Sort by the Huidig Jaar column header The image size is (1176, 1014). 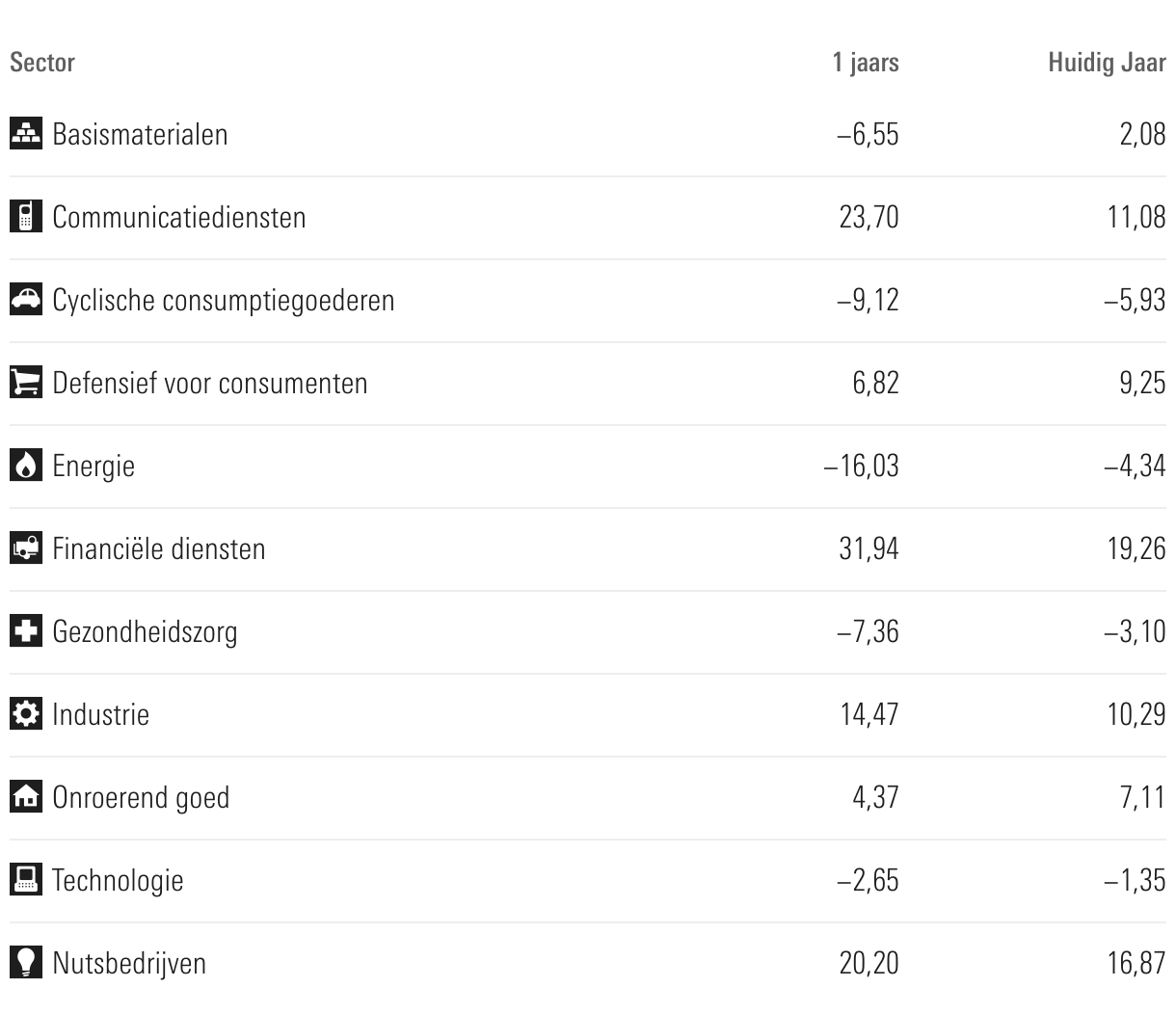(1107, 63)
